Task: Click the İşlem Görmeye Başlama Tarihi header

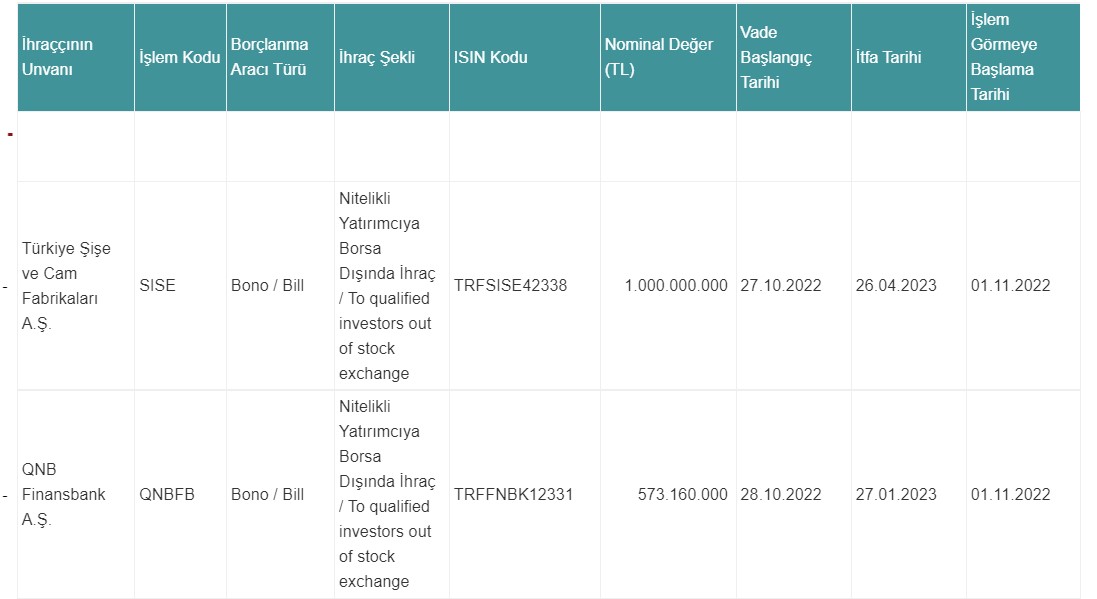Action: pos(1023,57)
